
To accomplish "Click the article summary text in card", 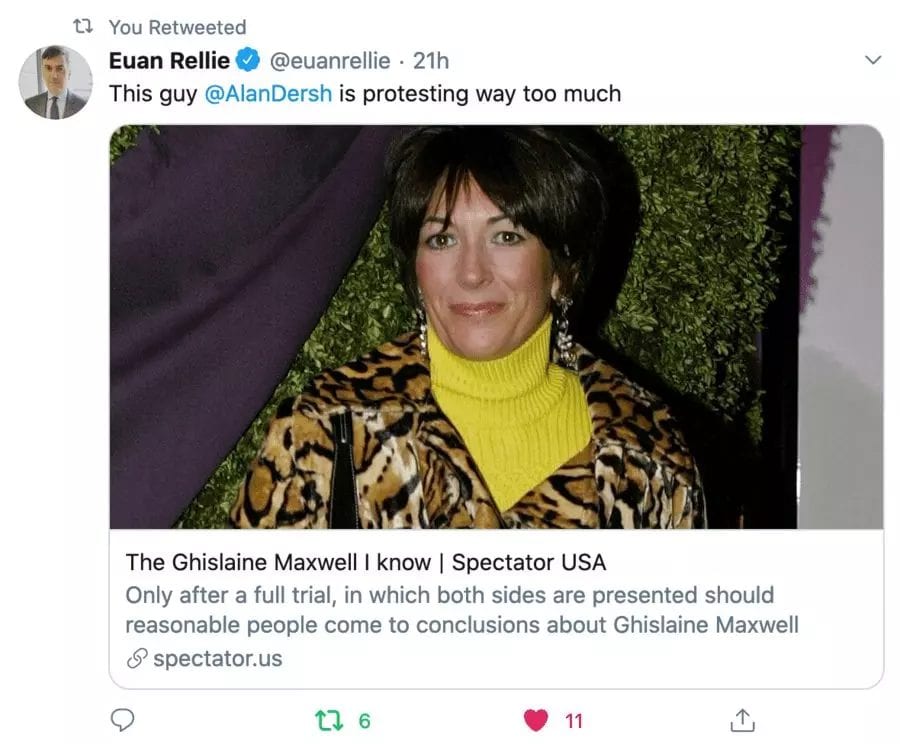I will tap(461, 610).
